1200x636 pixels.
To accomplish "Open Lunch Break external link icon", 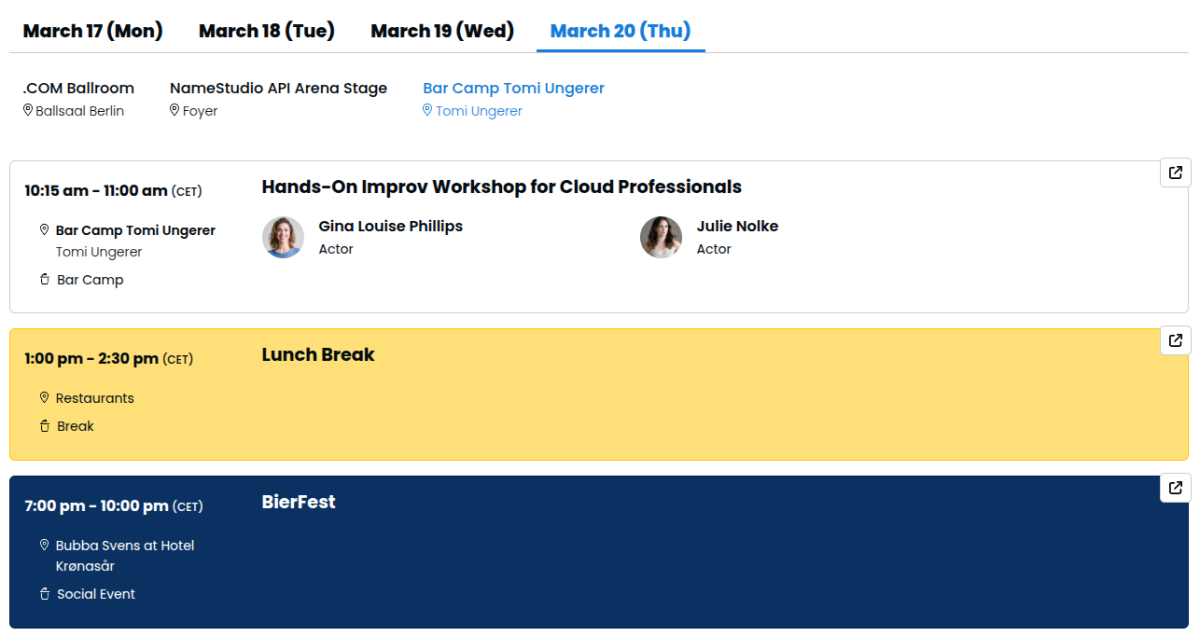I will pyautogui.click(x=1175, y=340).
